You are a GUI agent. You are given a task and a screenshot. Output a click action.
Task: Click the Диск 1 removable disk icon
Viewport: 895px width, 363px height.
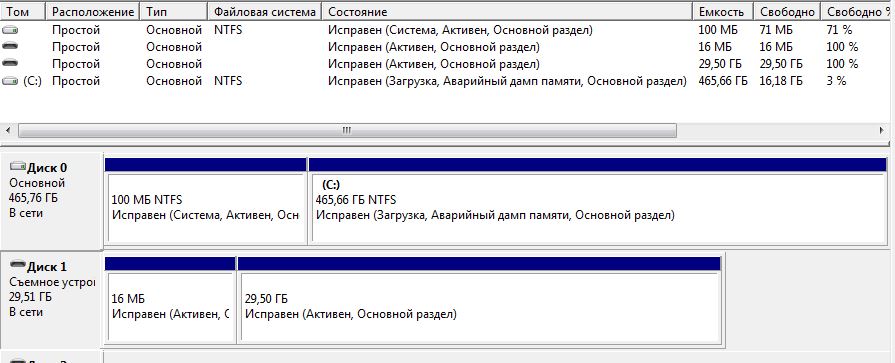pos(18,266)
